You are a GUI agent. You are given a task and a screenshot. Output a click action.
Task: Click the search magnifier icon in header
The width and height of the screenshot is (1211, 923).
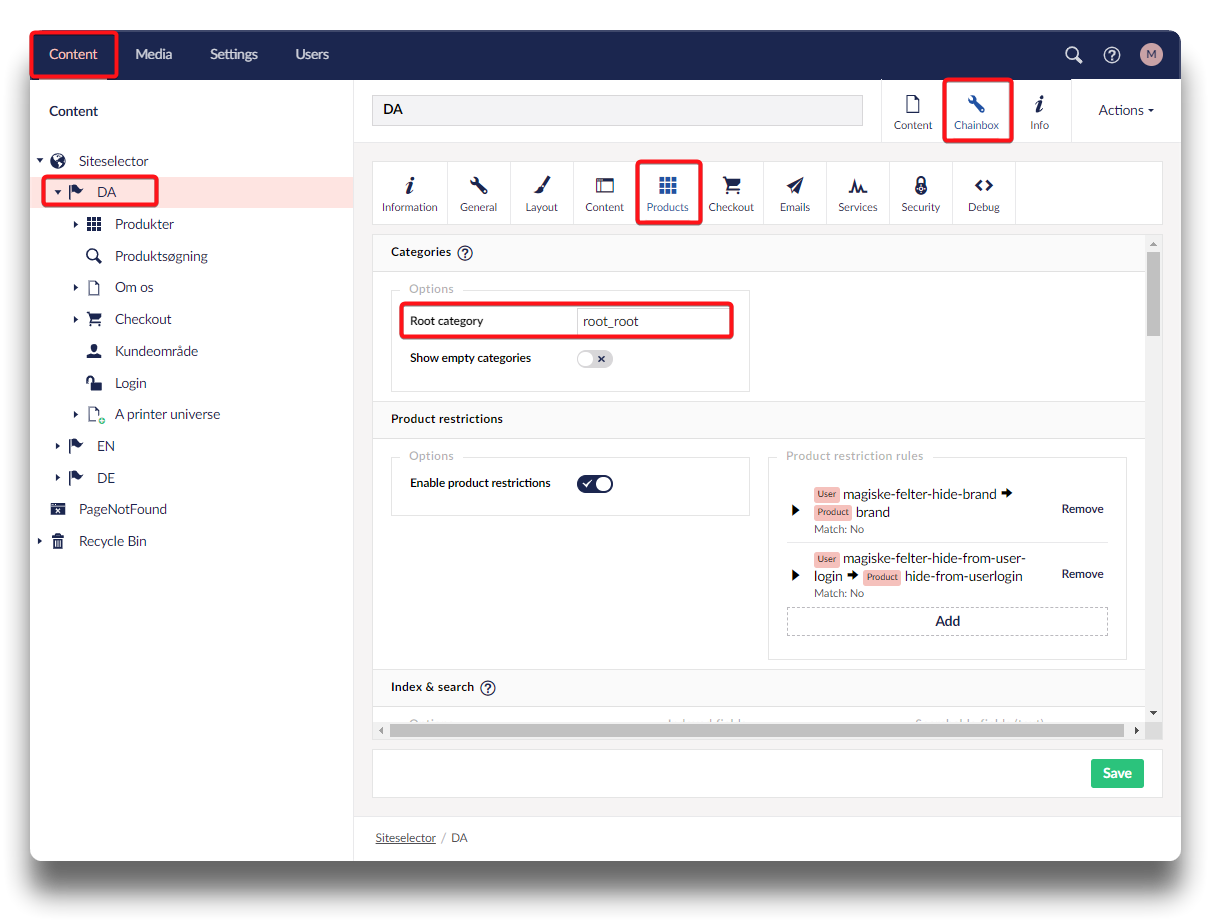1073,55
